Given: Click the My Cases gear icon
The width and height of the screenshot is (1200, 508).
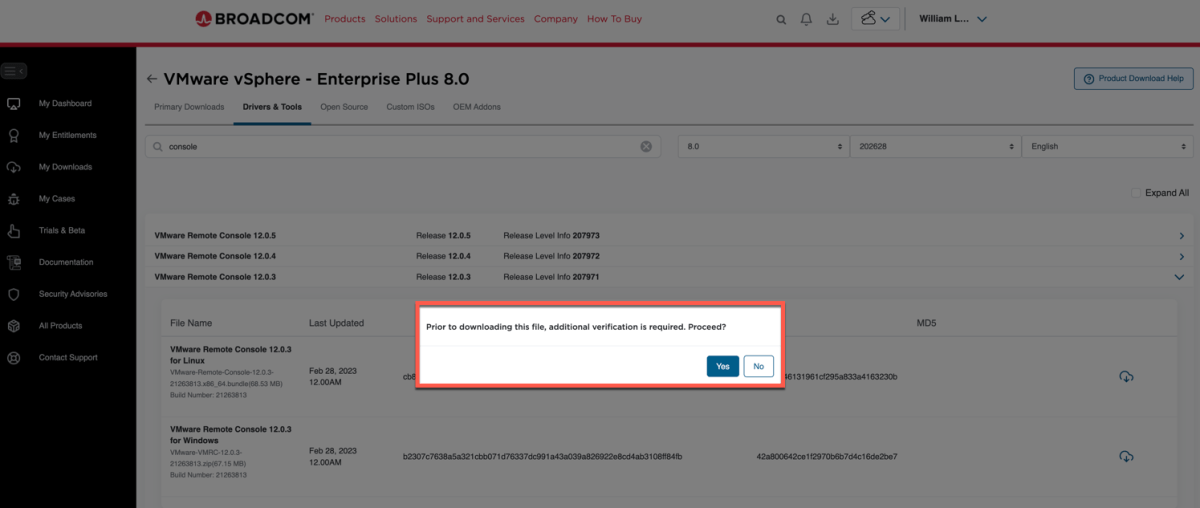Looking at the screenshot, I should (14, 199).
